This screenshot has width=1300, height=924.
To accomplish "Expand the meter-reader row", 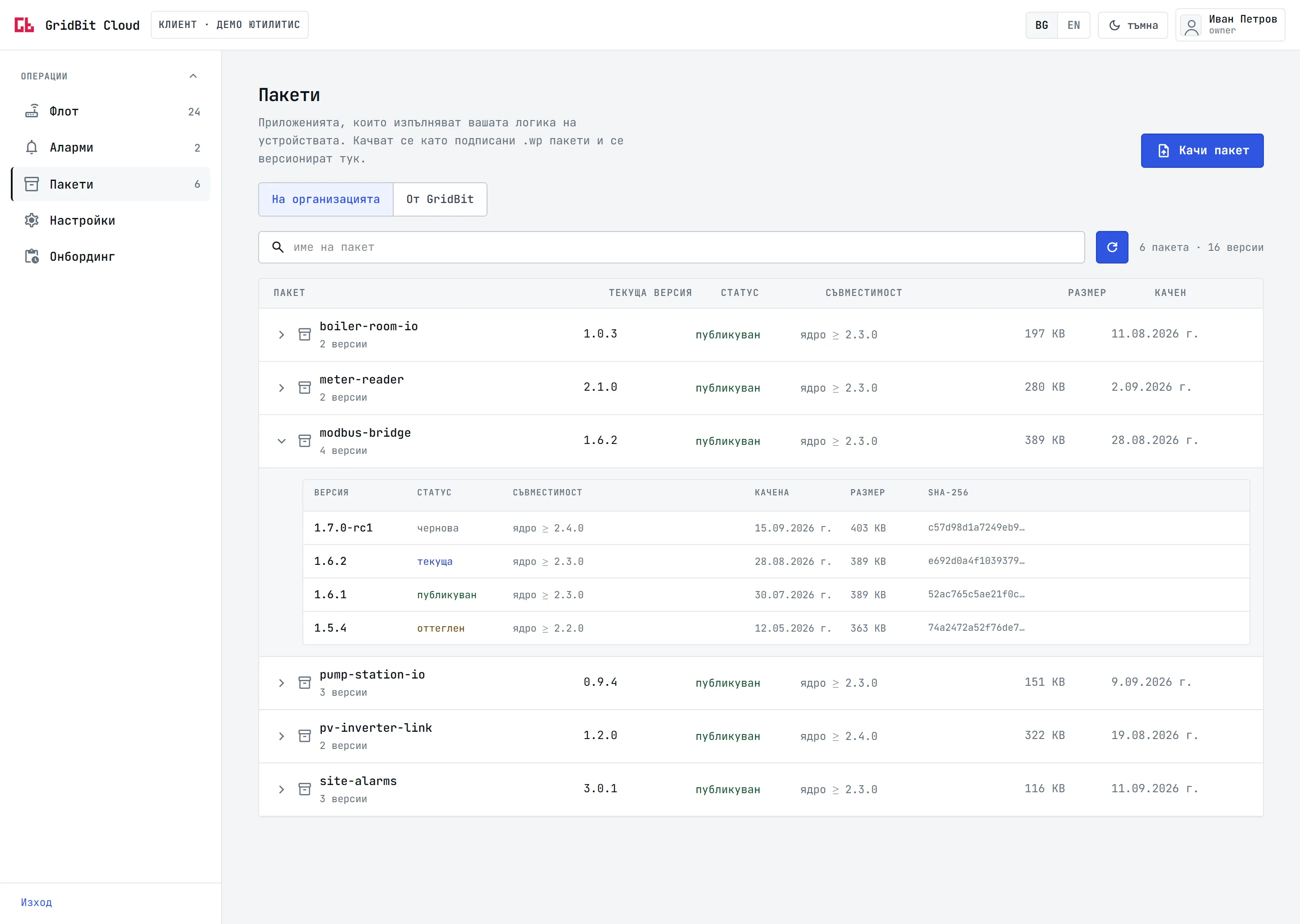I will (281, 388).
